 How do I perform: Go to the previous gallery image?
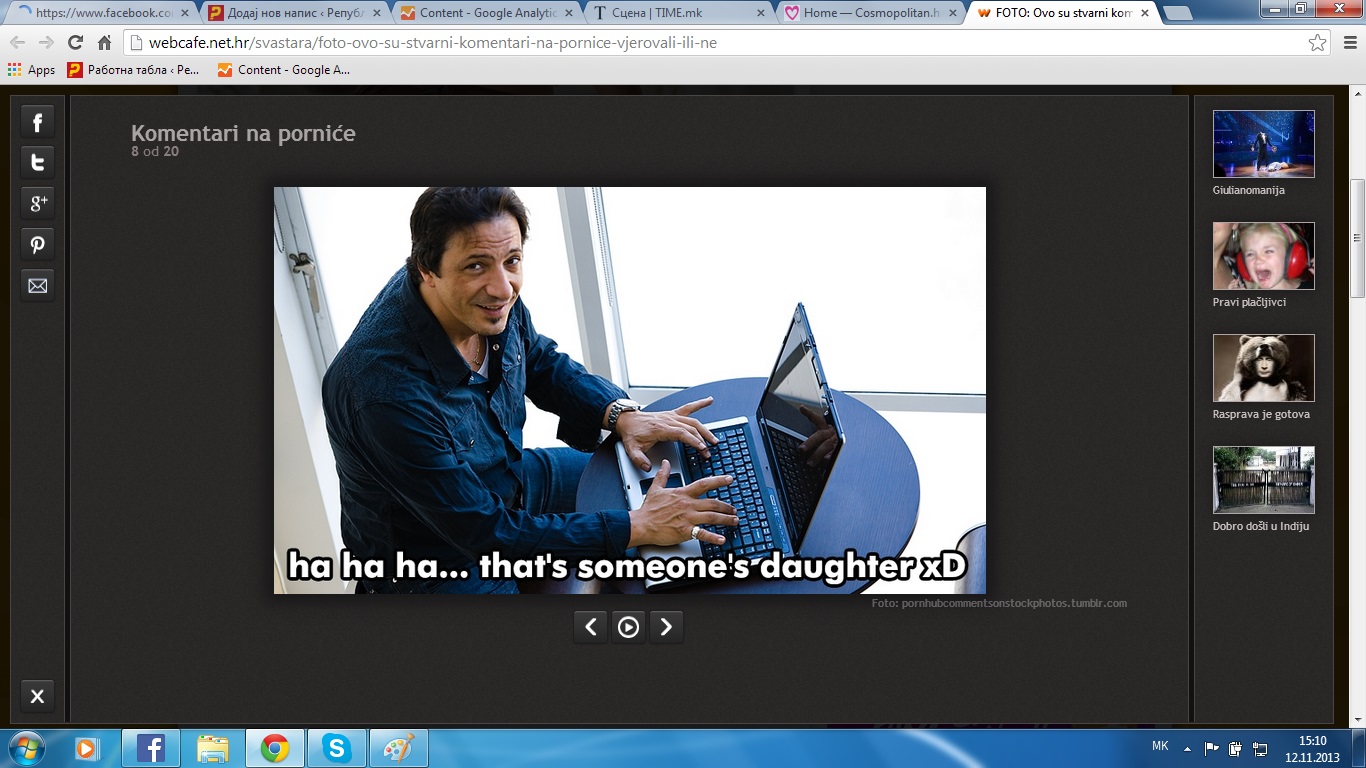[x=590, y=627]
